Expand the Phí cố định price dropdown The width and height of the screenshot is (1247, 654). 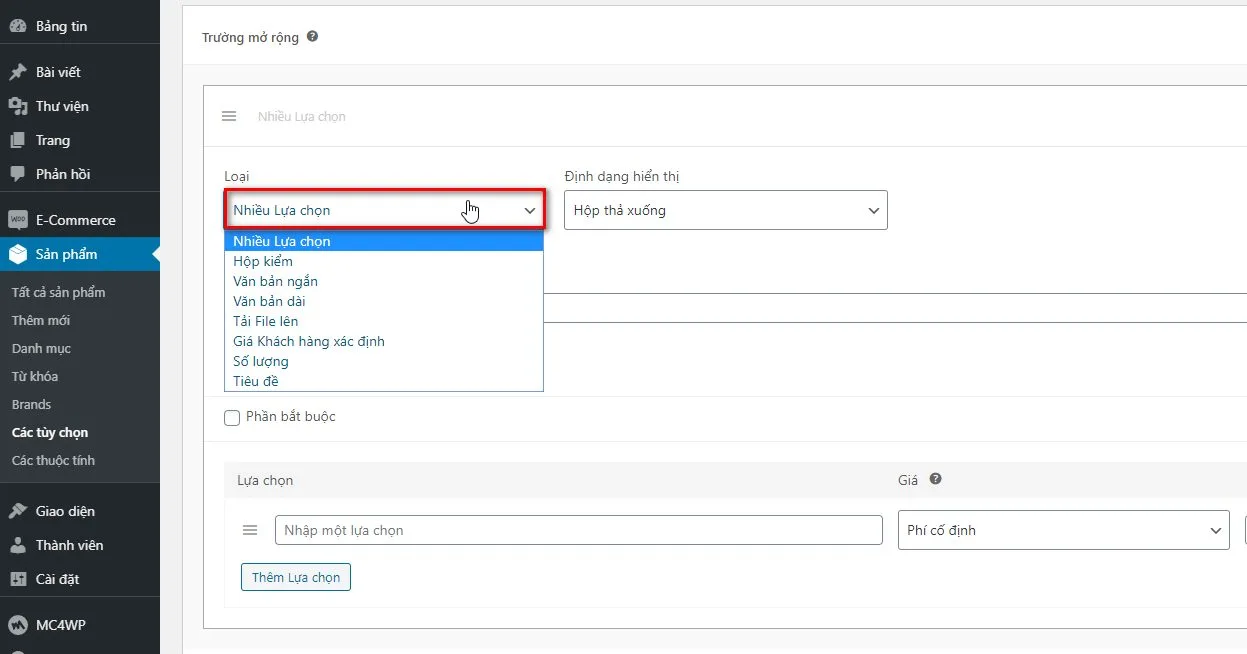click(x=1063, y=530)
